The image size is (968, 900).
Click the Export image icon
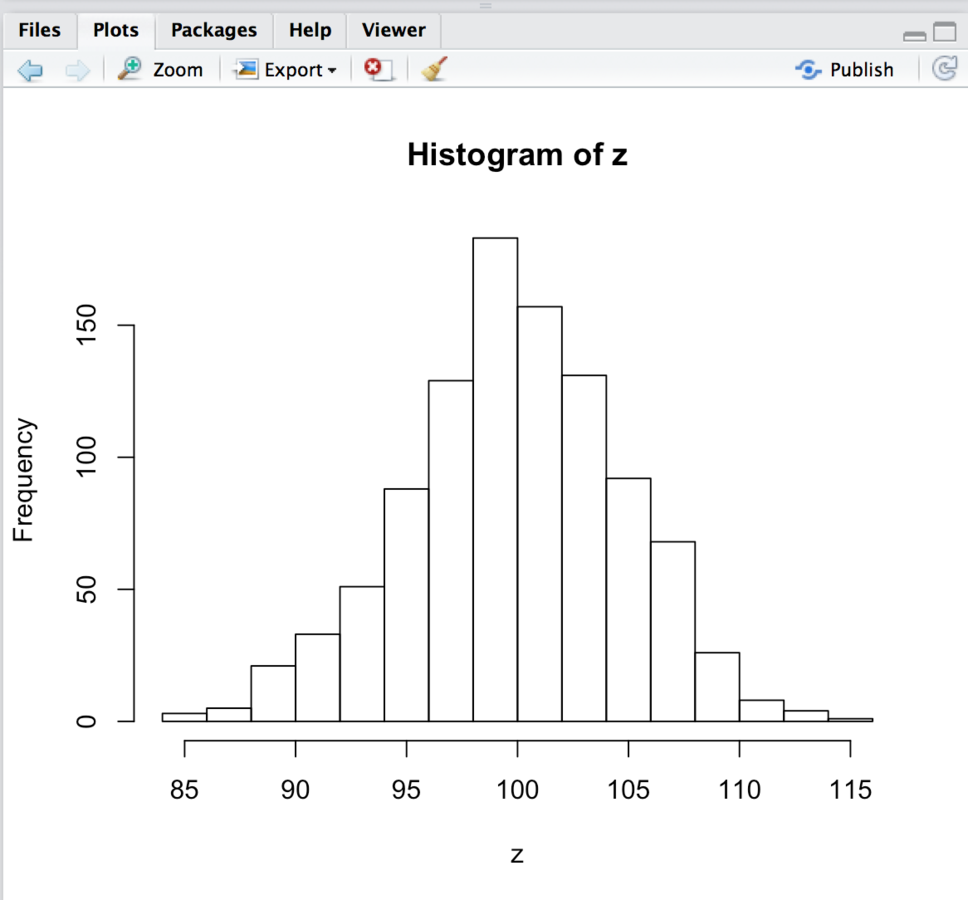click(x=246, y=69)
